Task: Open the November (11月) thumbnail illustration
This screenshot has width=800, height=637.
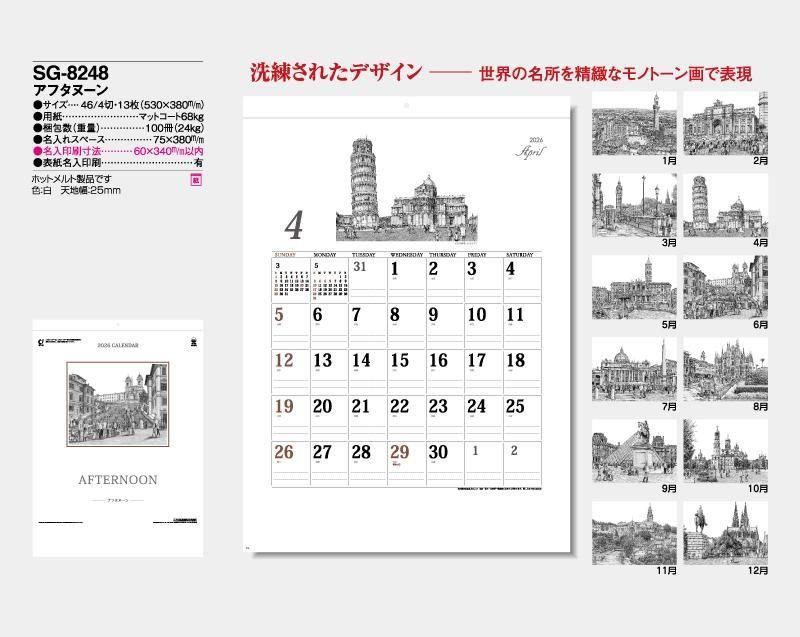Action: (x=634, y=533)
